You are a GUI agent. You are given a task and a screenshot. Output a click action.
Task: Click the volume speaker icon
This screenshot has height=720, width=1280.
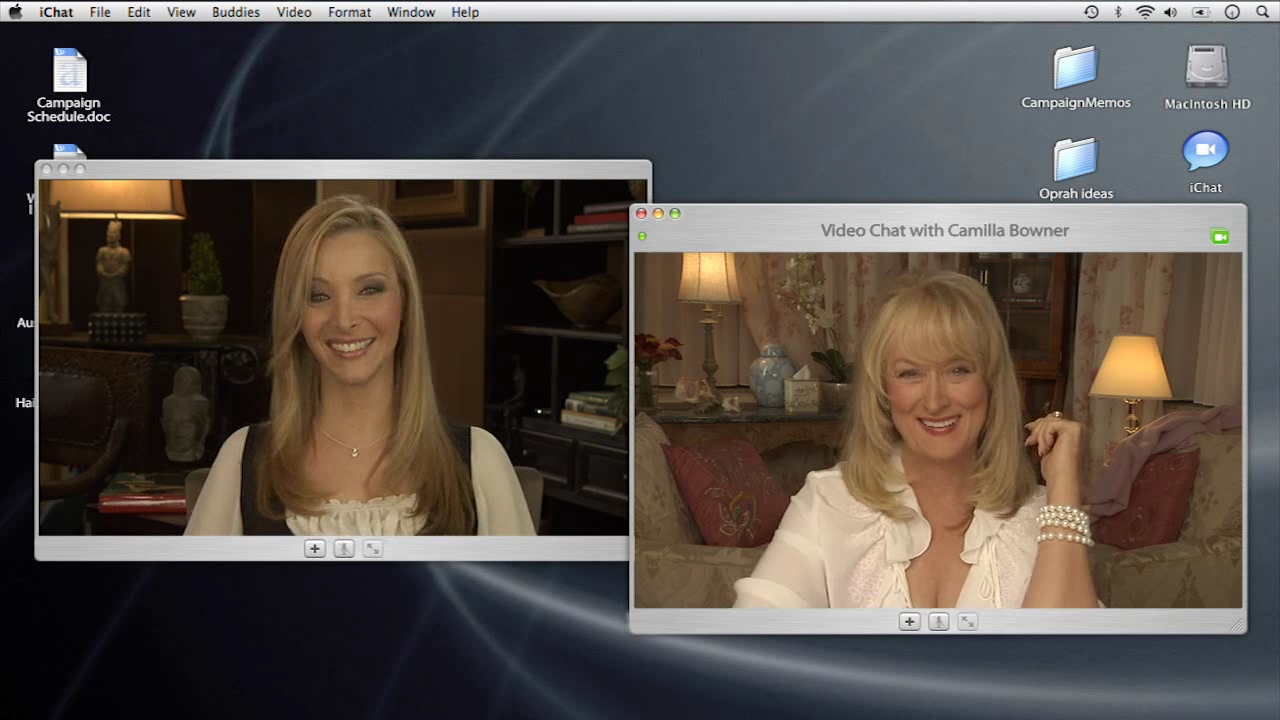coord(1171,12)
